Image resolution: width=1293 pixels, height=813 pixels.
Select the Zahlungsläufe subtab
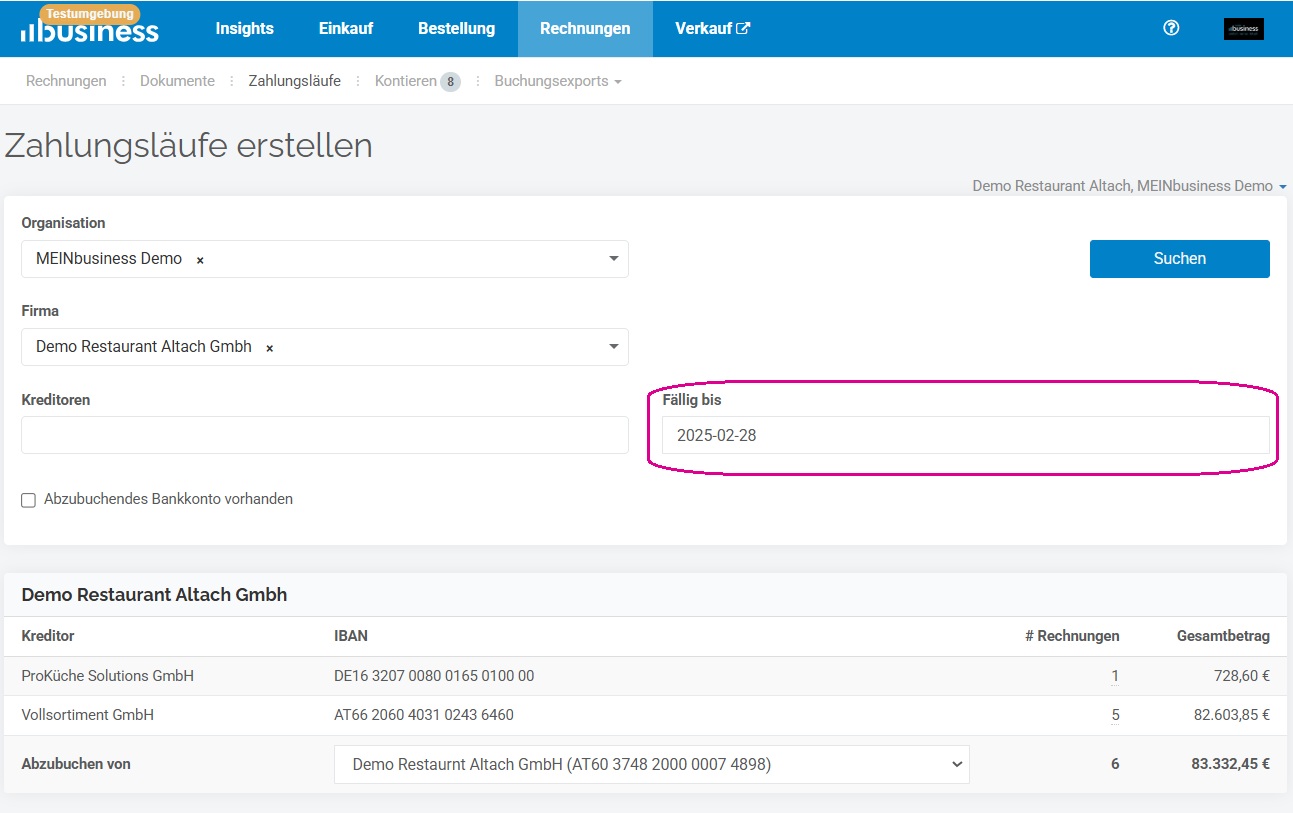(295, 81)
